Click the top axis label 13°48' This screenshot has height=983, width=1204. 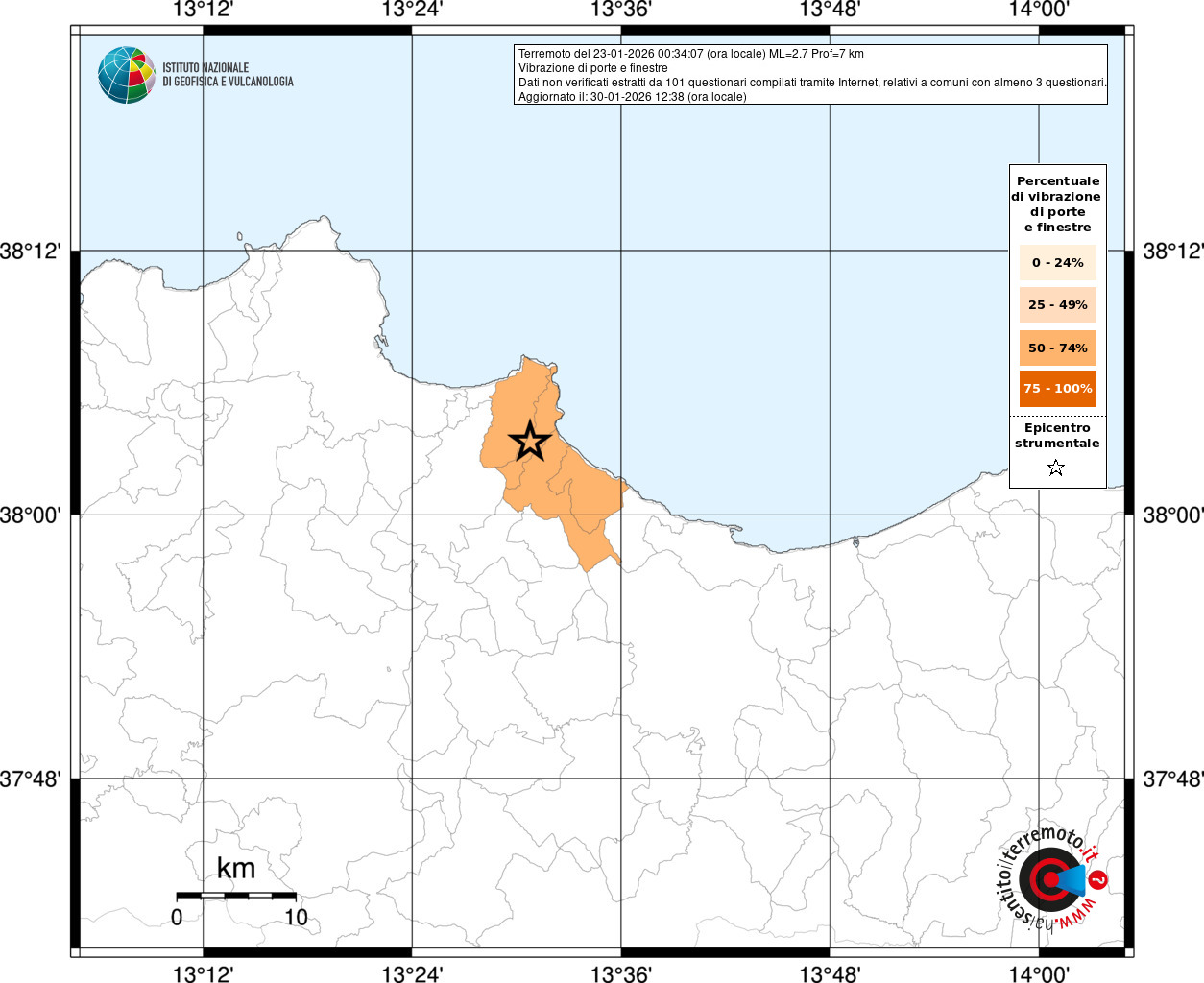tap(830, 11)
